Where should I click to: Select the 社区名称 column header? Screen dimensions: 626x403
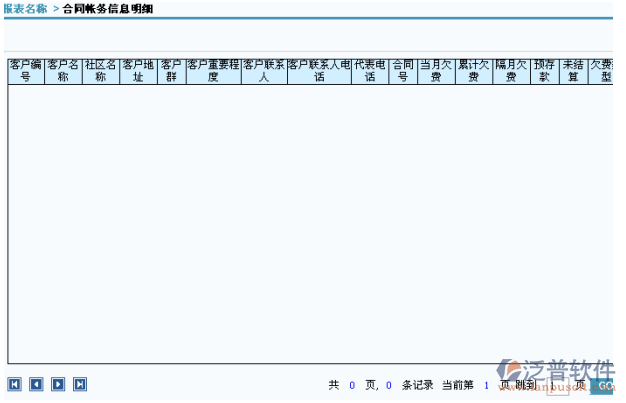[x=101, y=71]
